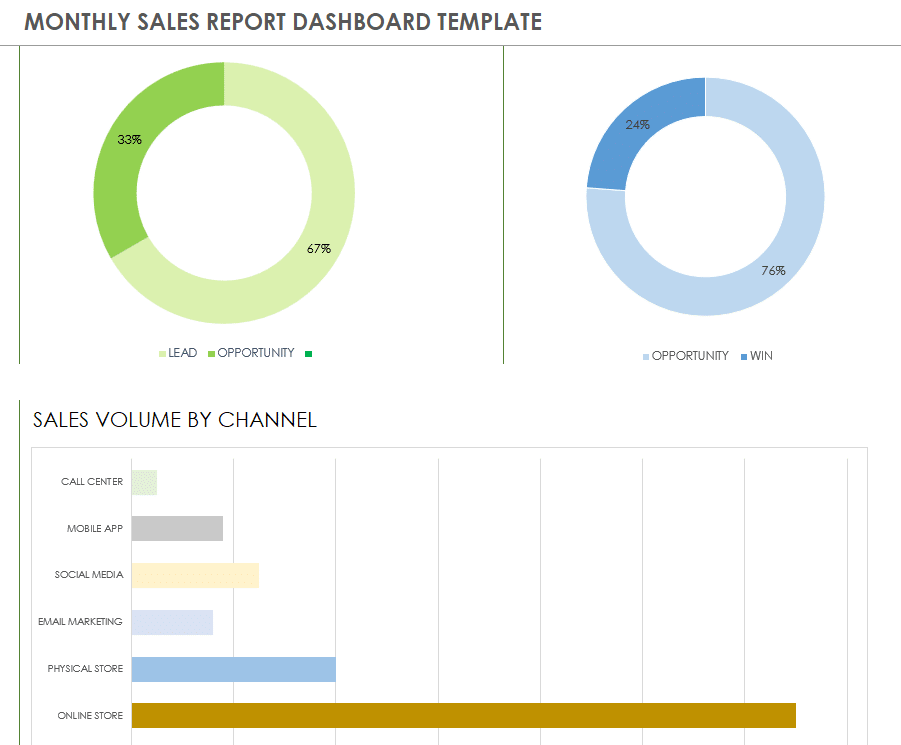Select the LEAD legend entry
Viewport: 901px width, 745px height.
pos(177,353)
